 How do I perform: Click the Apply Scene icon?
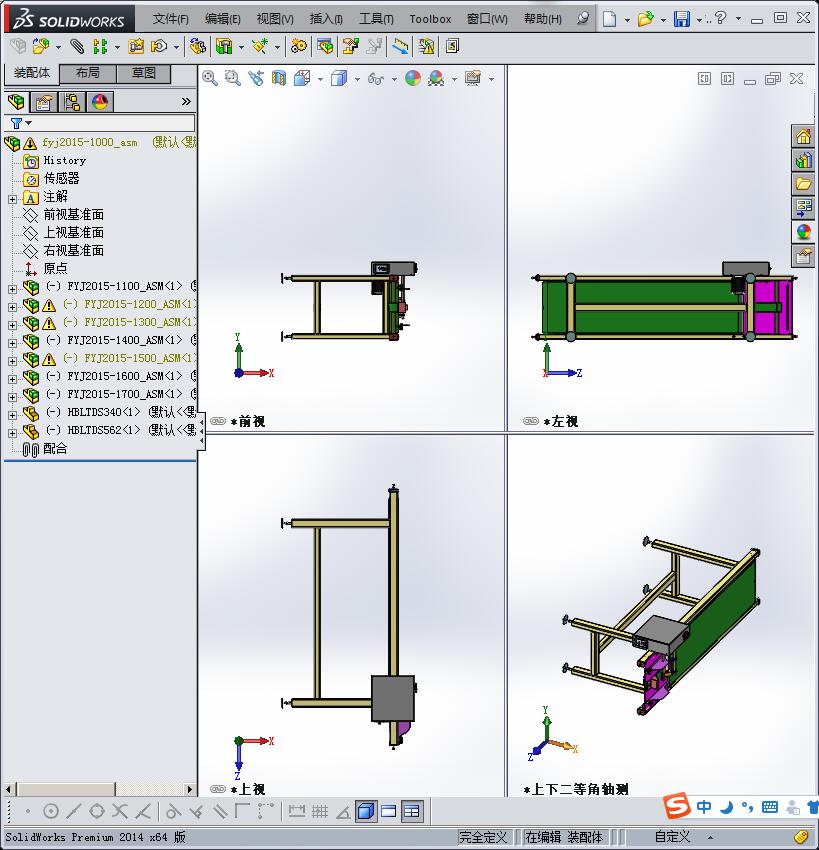coord(436,79)
